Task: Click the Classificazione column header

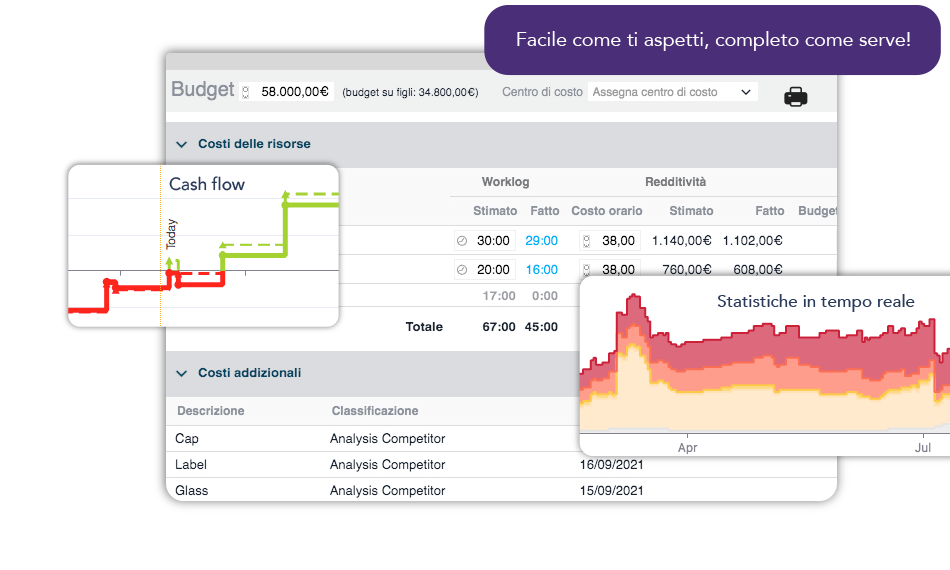Action: [x=375, y=411]
